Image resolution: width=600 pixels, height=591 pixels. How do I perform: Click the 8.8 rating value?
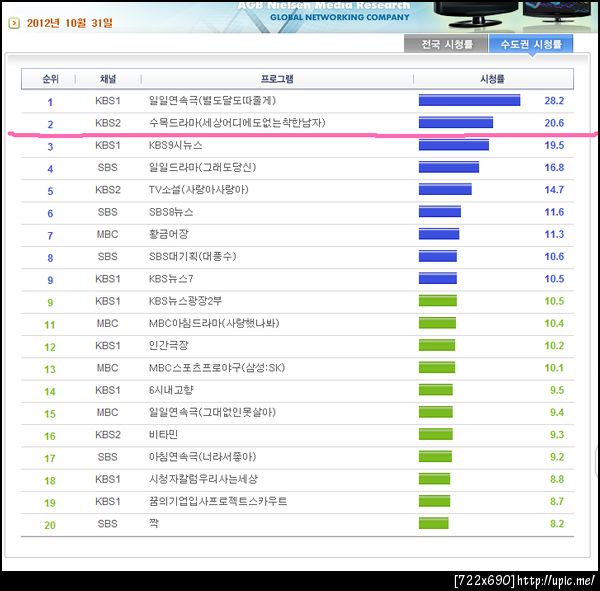pos(557,479)
